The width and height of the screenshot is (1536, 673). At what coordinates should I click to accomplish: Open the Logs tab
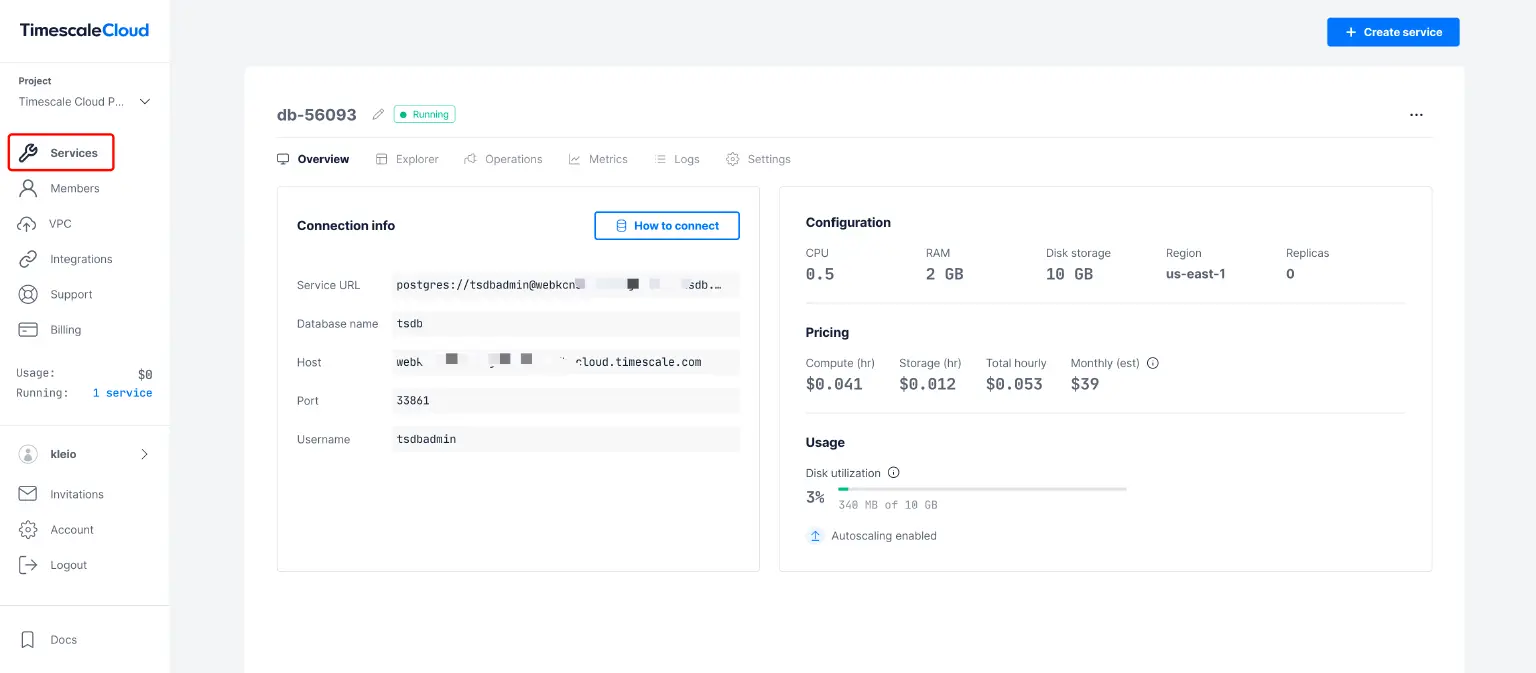[677, 159]
